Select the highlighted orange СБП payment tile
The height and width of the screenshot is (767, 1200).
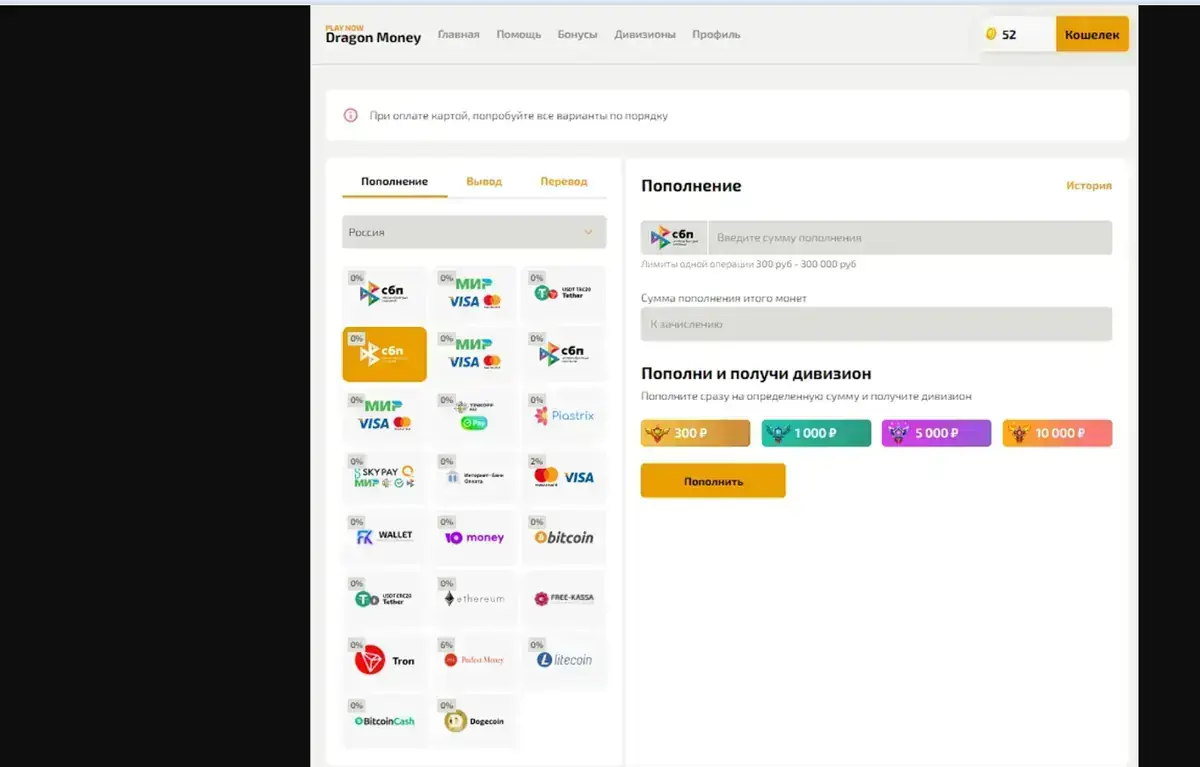point(384,354)
